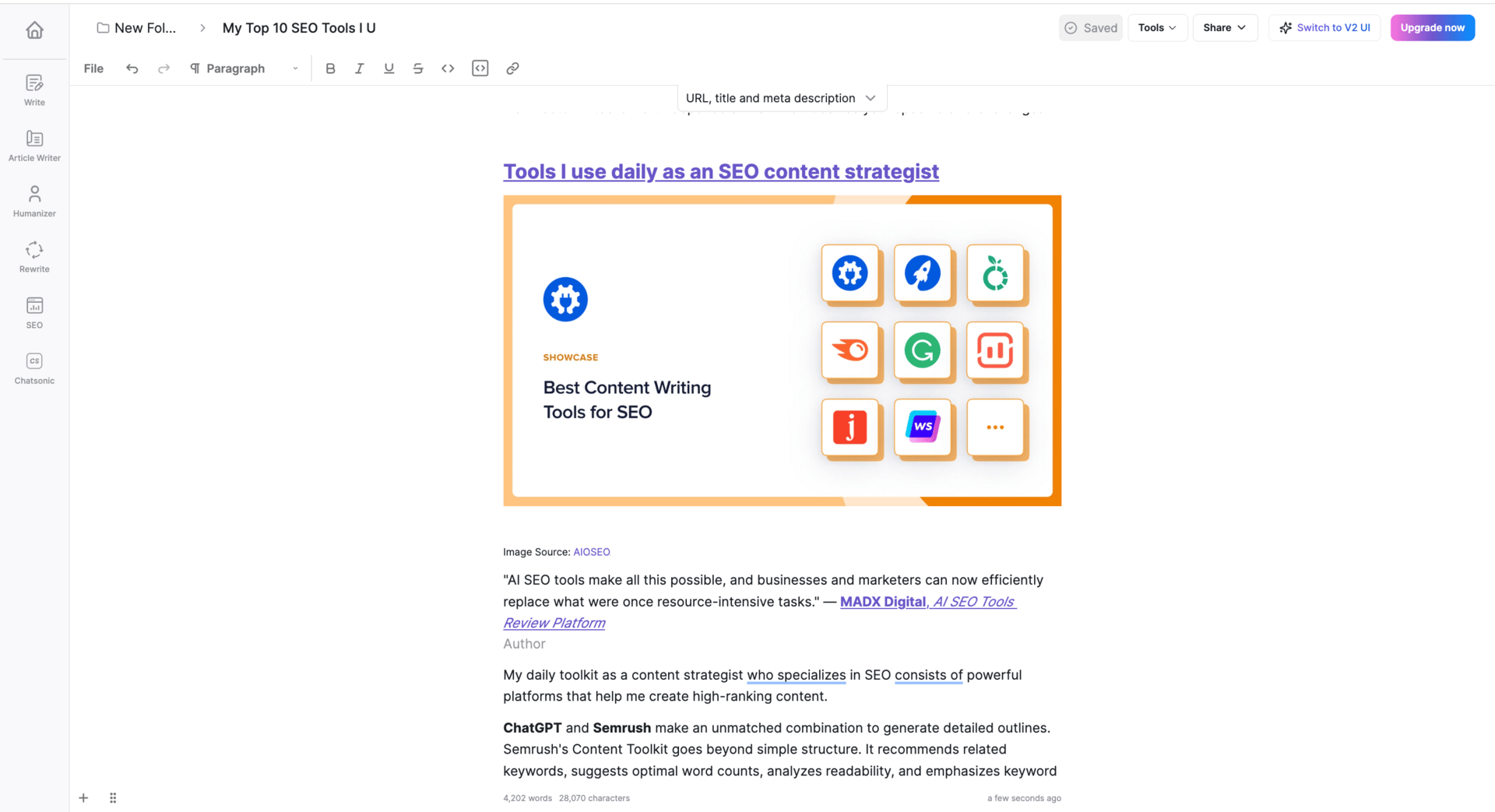1495x812 pixels.
Task: Insert a hyperlink from the toolbar
Action: click(512, 69)
